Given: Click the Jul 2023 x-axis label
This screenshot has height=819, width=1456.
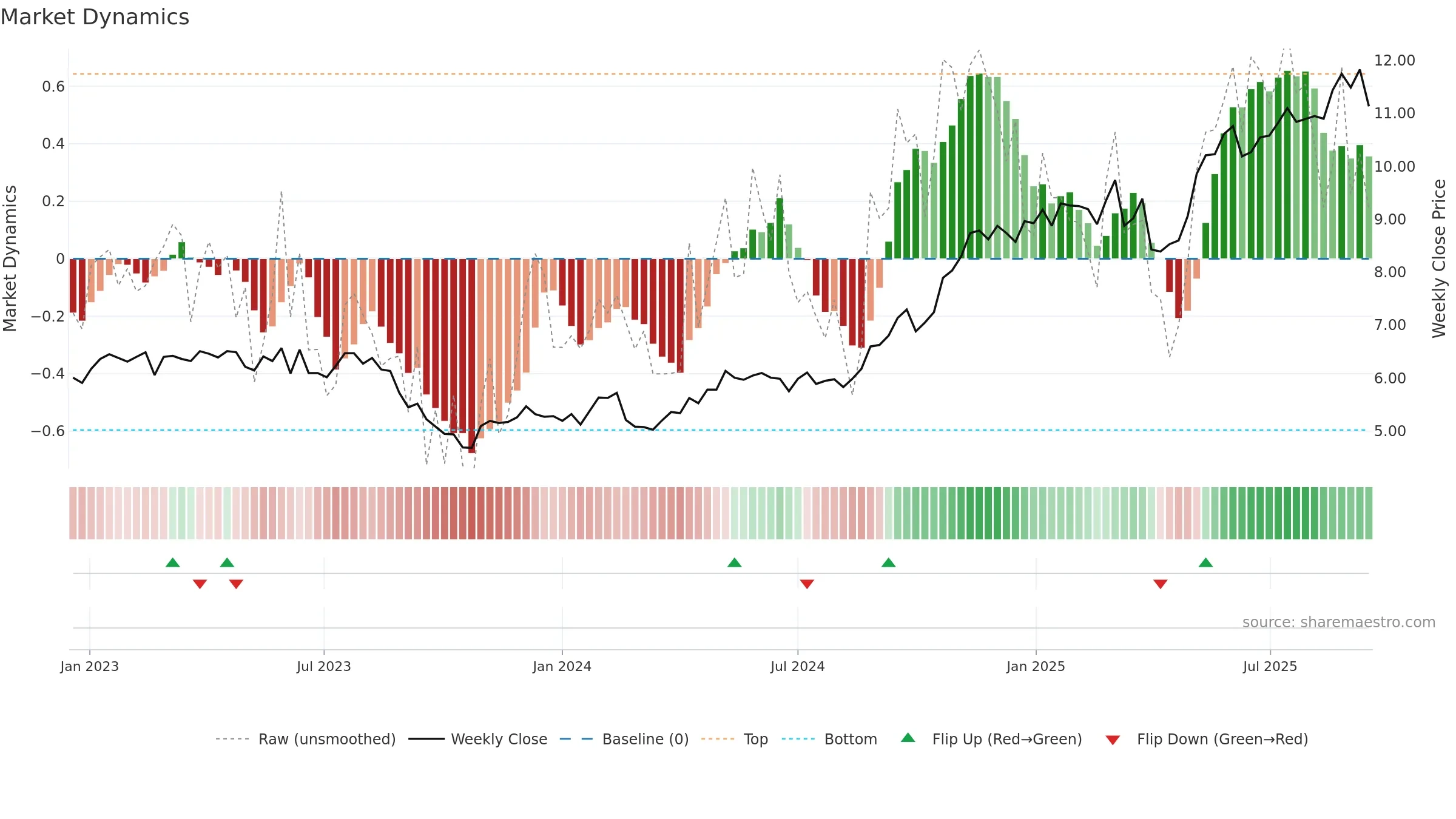Looking at the screenshot, I should coord(324,666).
